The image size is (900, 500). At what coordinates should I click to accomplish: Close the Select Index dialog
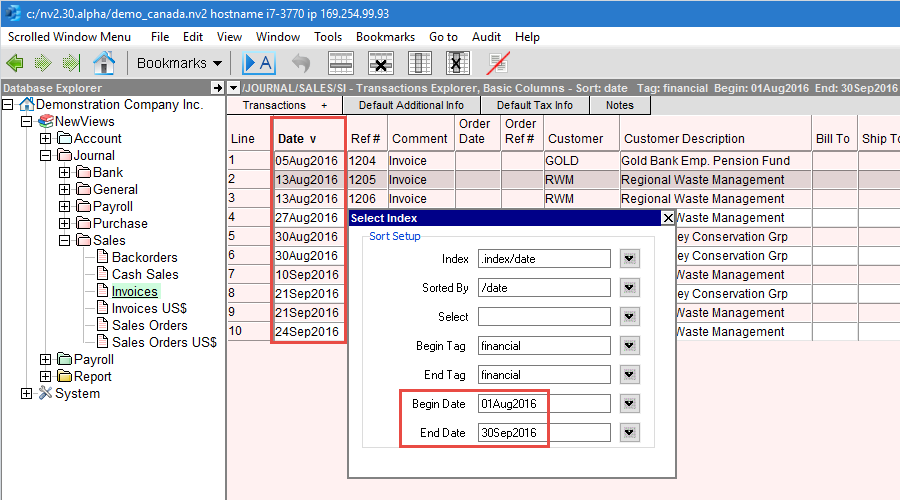[x=668, y=218]
